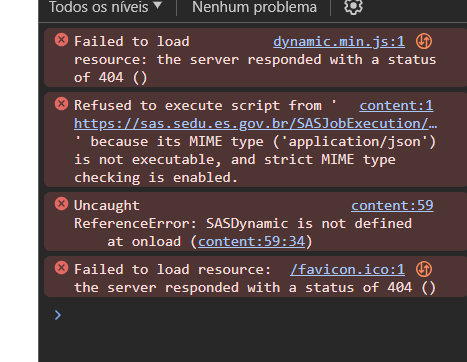
Task: Select the 'SASDynamic is not defined' error message
Action: (x=309, y=223)
